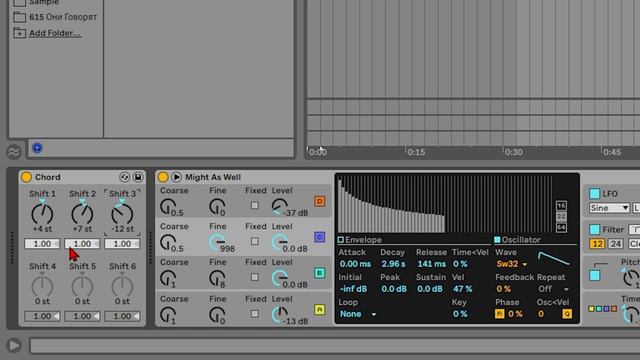
Task: Open the Loop None dropdown
Action: click(358, 314)
